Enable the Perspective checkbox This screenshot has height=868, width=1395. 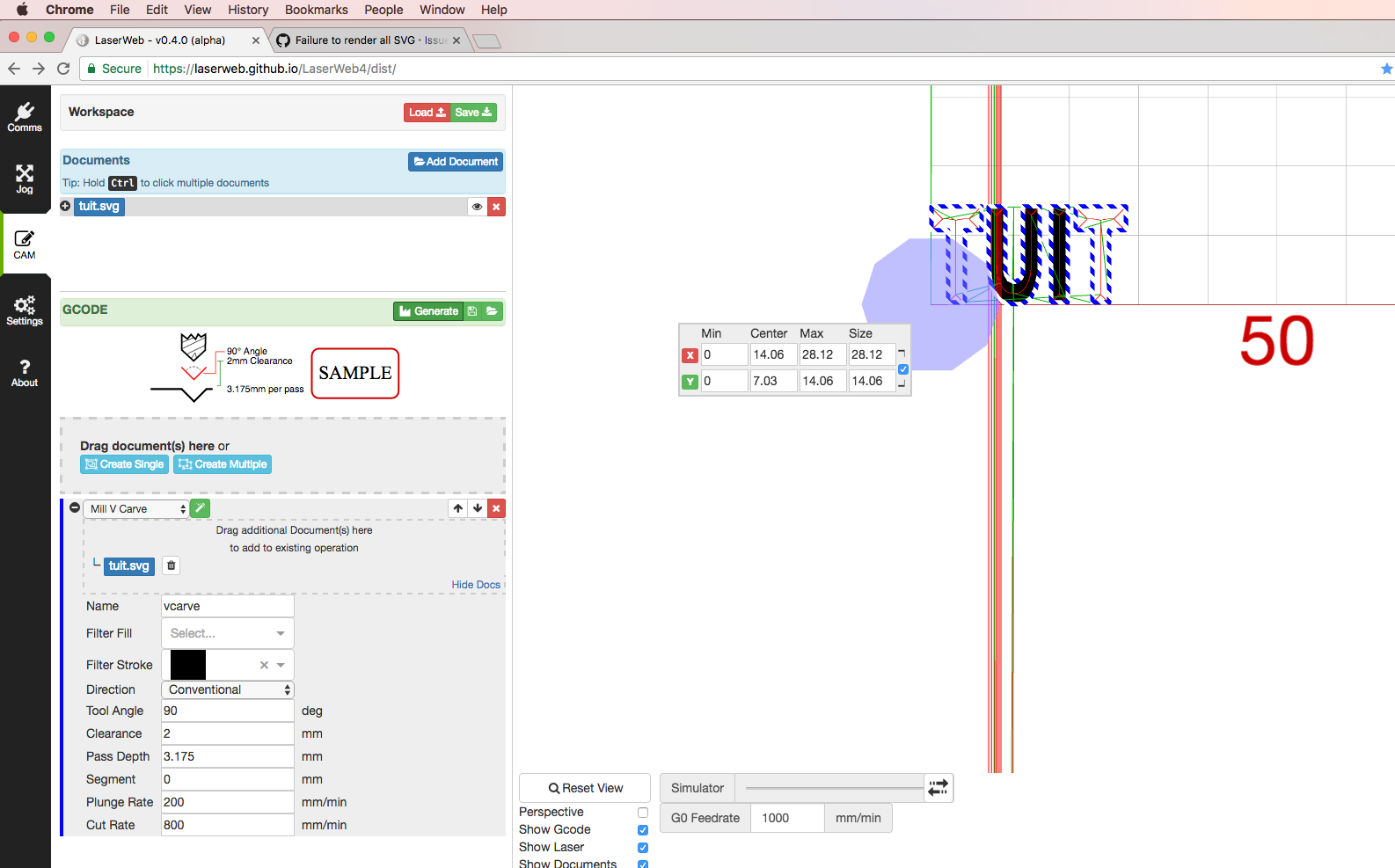pyautogui.click(x=643, y=813)
